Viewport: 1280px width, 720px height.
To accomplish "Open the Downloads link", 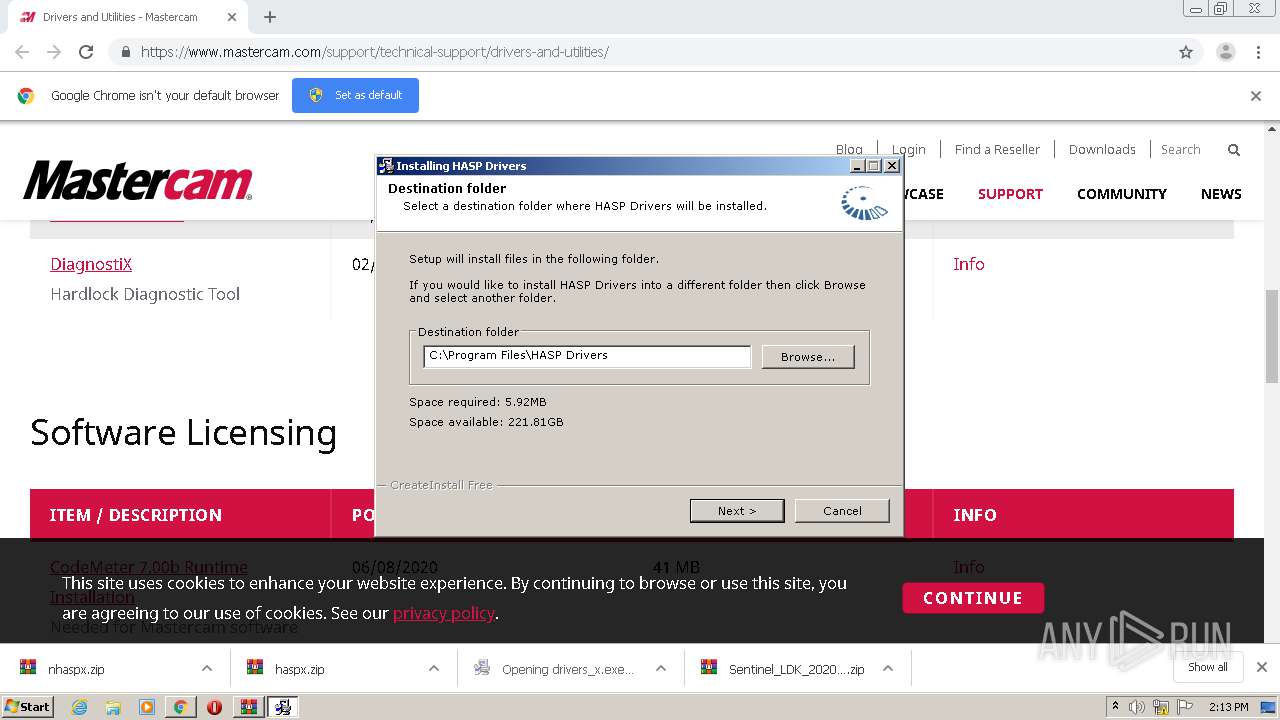I will pyautogui.click(x=1102, y=149).
